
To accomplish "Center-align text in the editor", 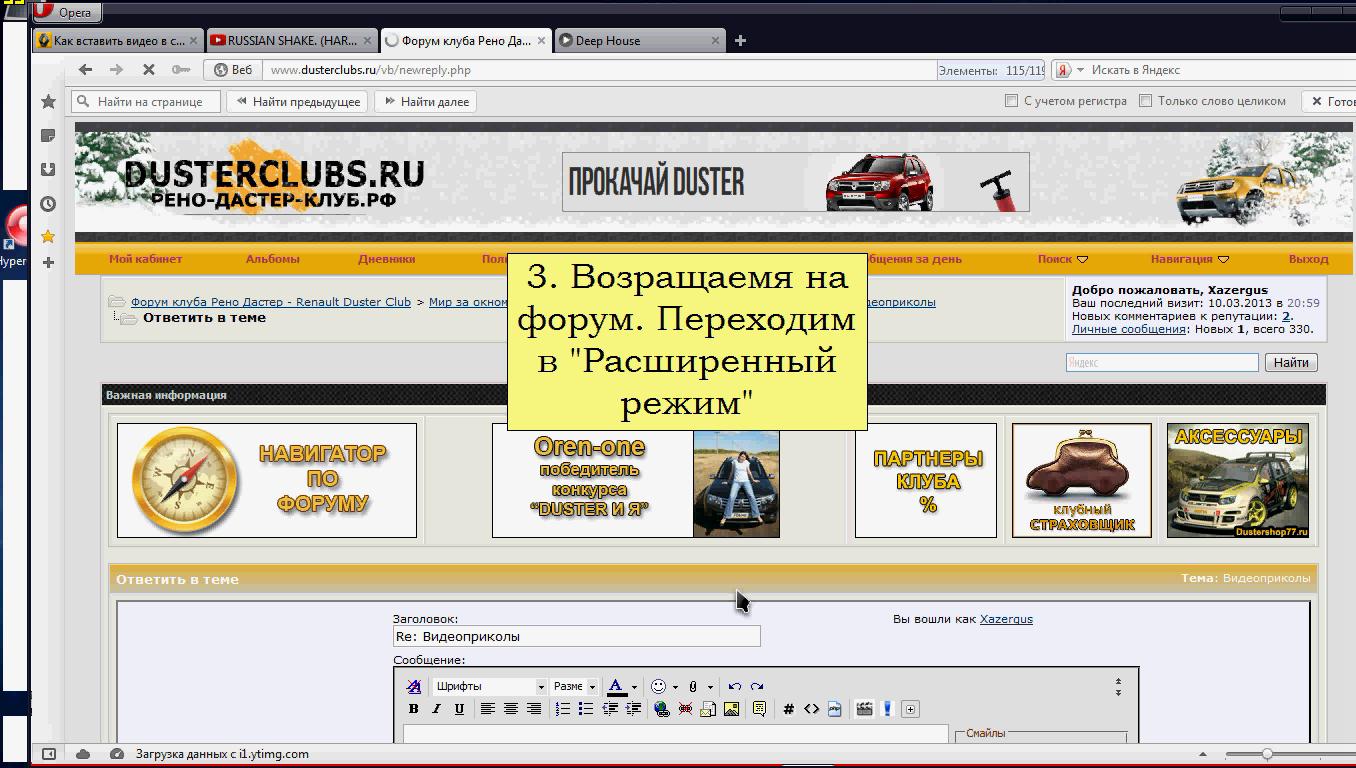I will (x=511, y=709).
